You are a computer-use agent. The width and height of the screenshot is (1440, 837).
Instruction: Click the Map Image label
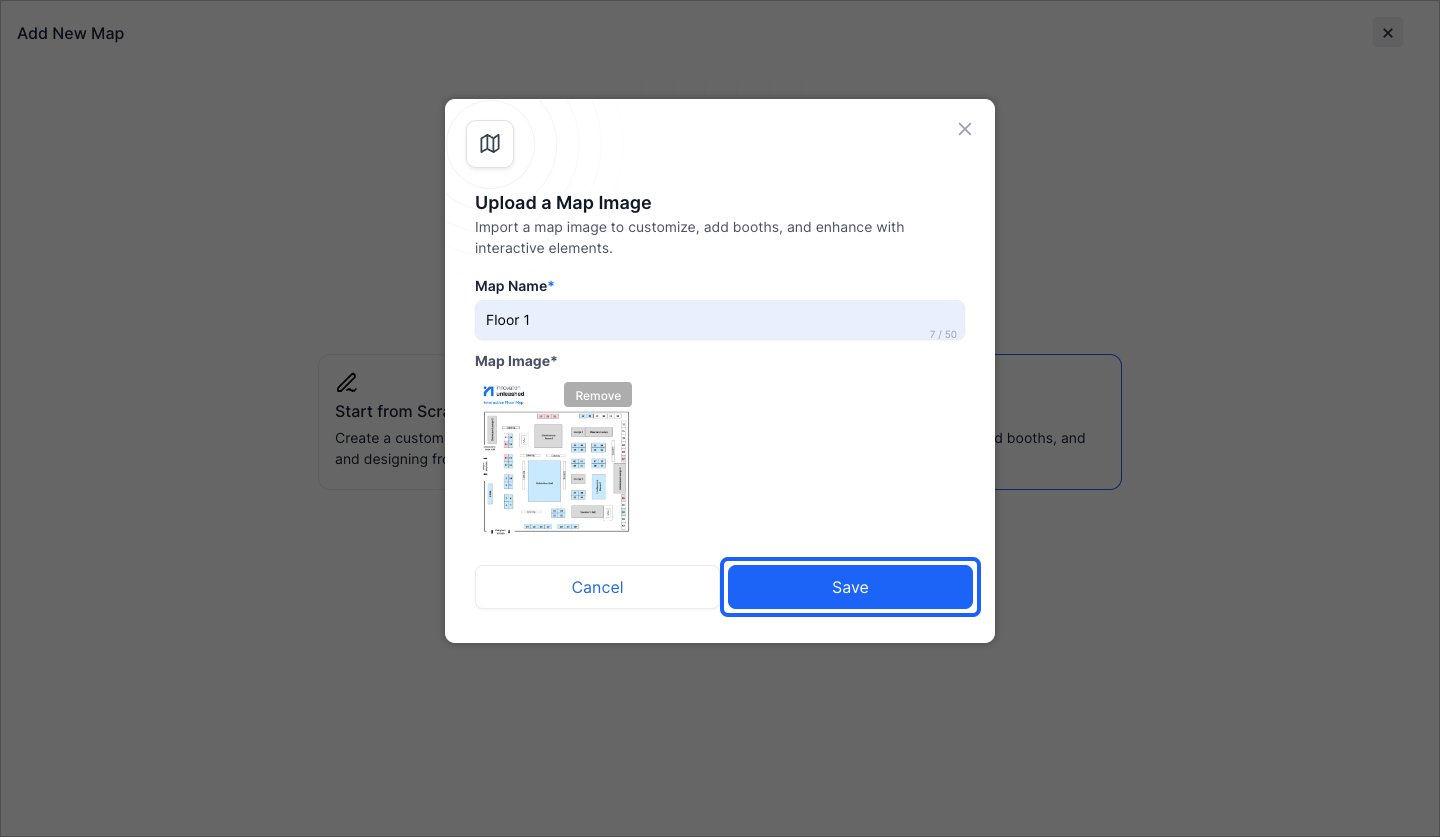[x=516, y=361]
